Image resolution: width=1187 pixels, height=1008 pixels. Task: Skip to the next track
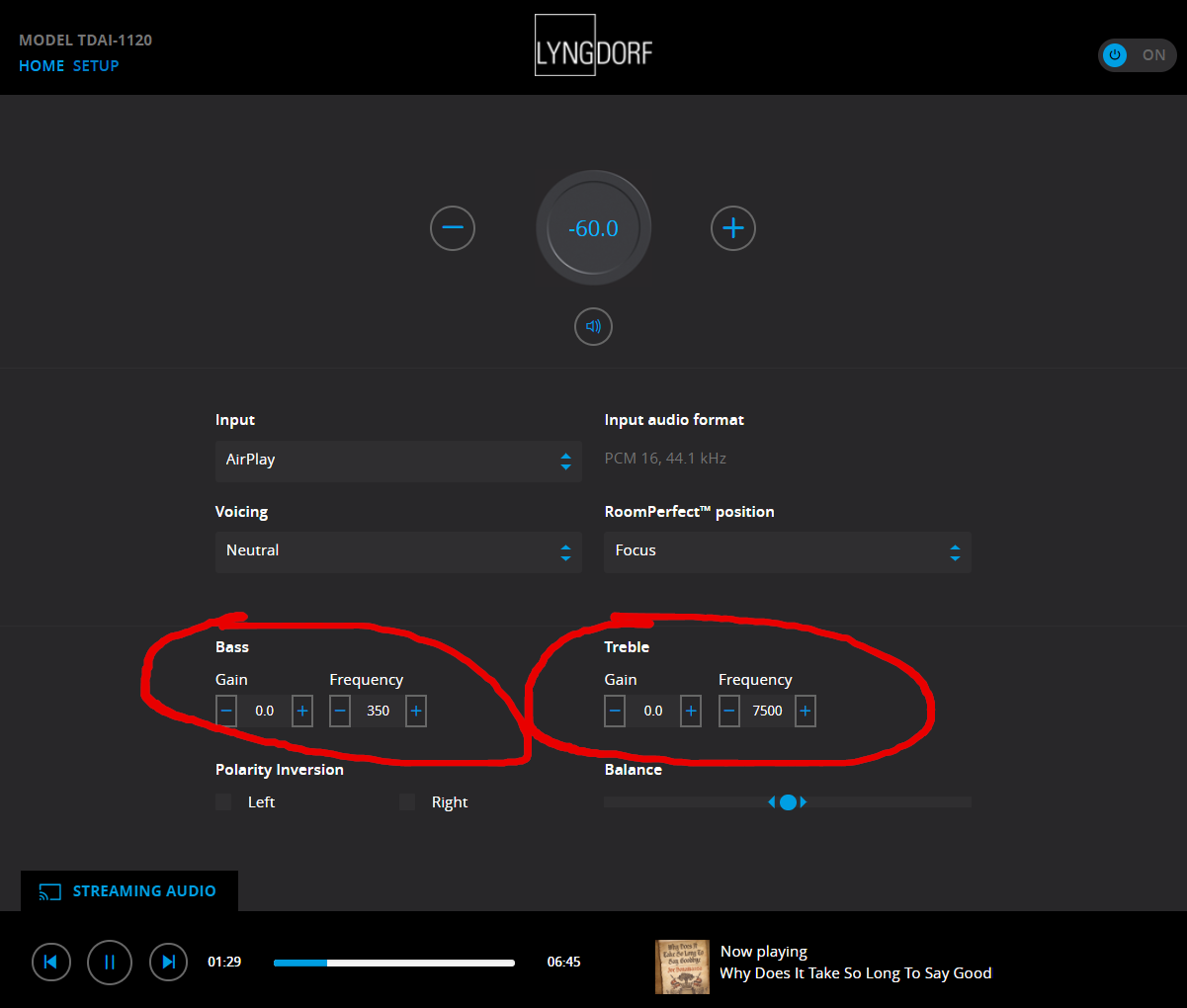(168, 962)
